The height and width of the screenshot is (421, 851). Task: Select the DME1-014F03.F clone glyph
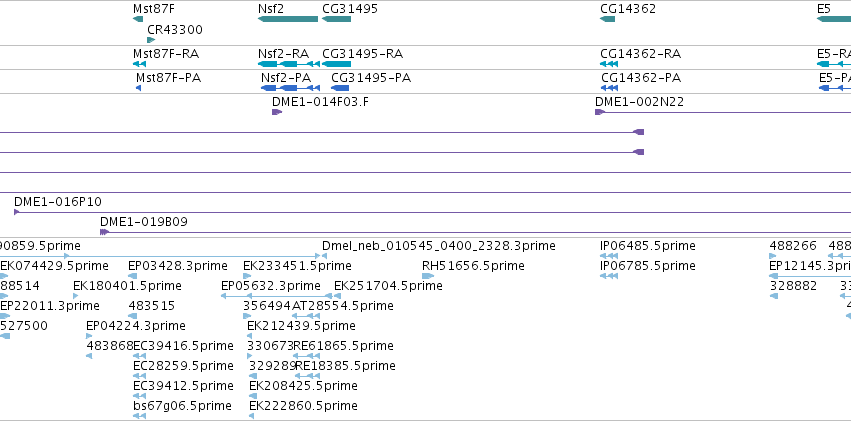click(x=277, y=112)
